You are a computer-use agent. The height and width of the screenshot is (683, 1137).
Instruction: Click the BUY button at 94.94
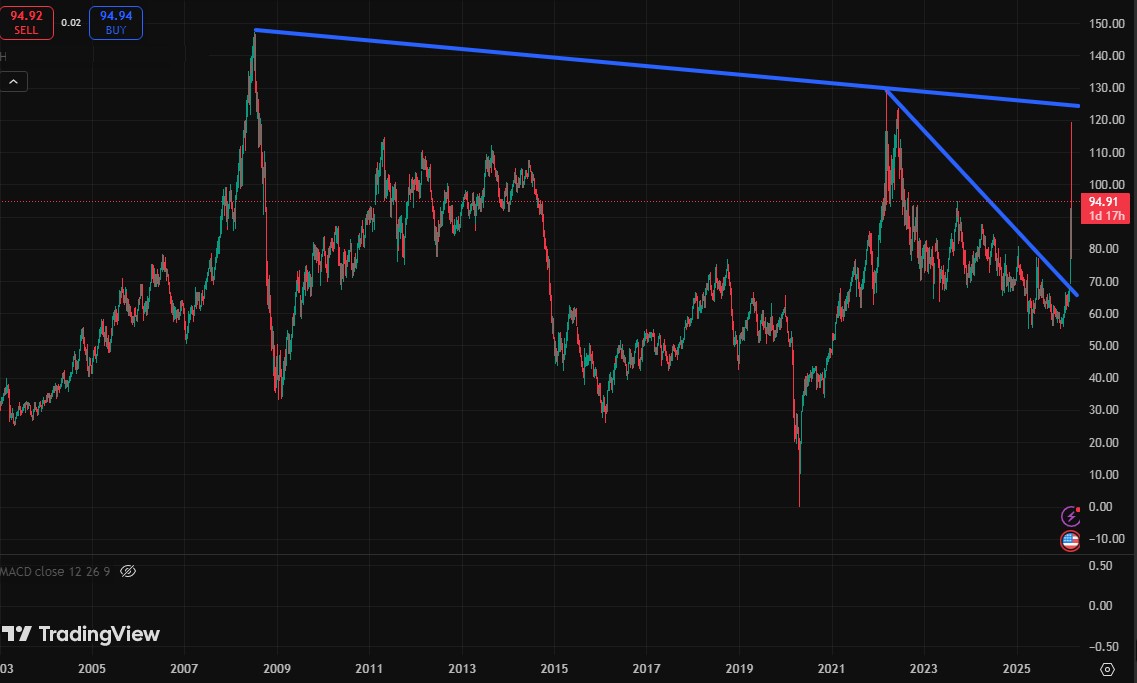(115, 22)
